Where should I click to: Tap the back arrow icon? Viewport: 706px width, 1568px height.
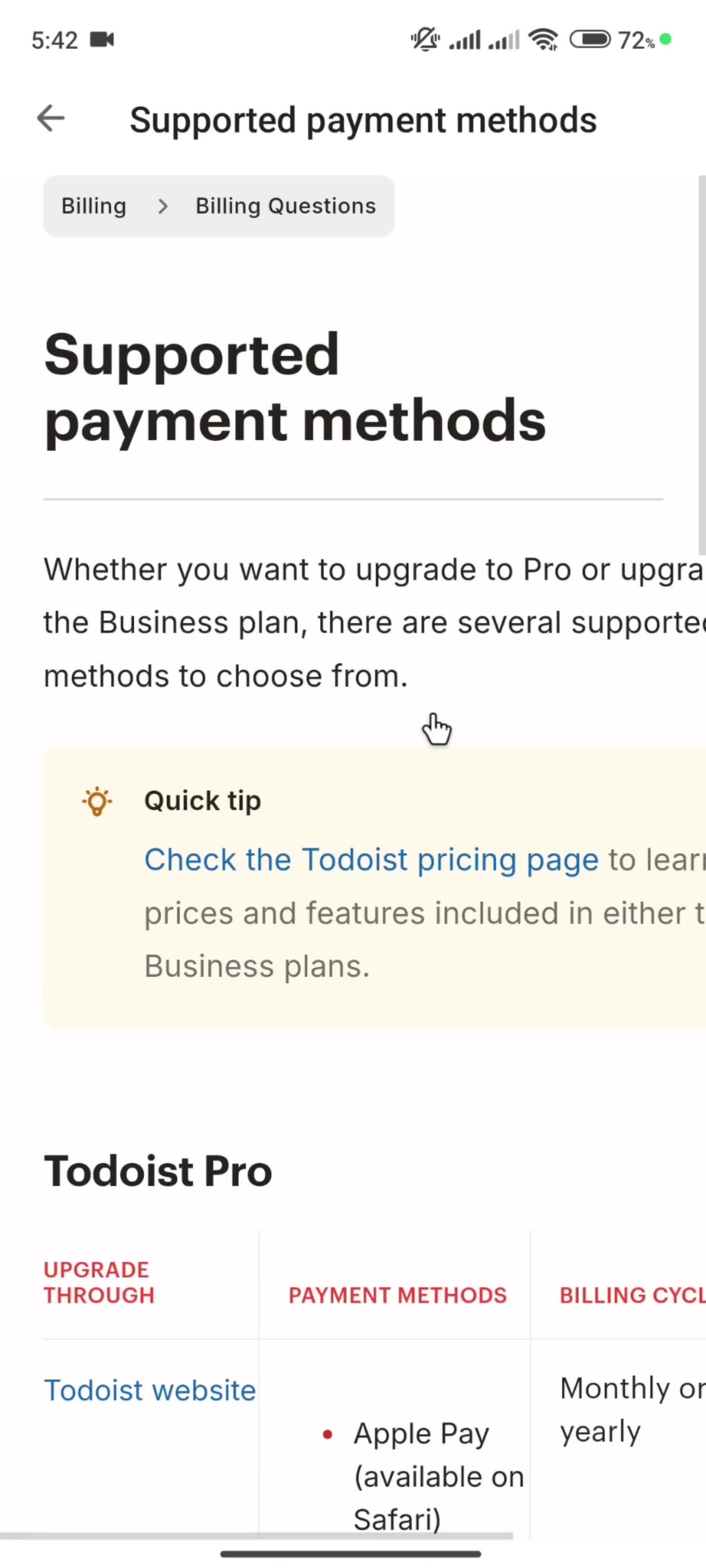pyautogui.click(x=51, y=118)
